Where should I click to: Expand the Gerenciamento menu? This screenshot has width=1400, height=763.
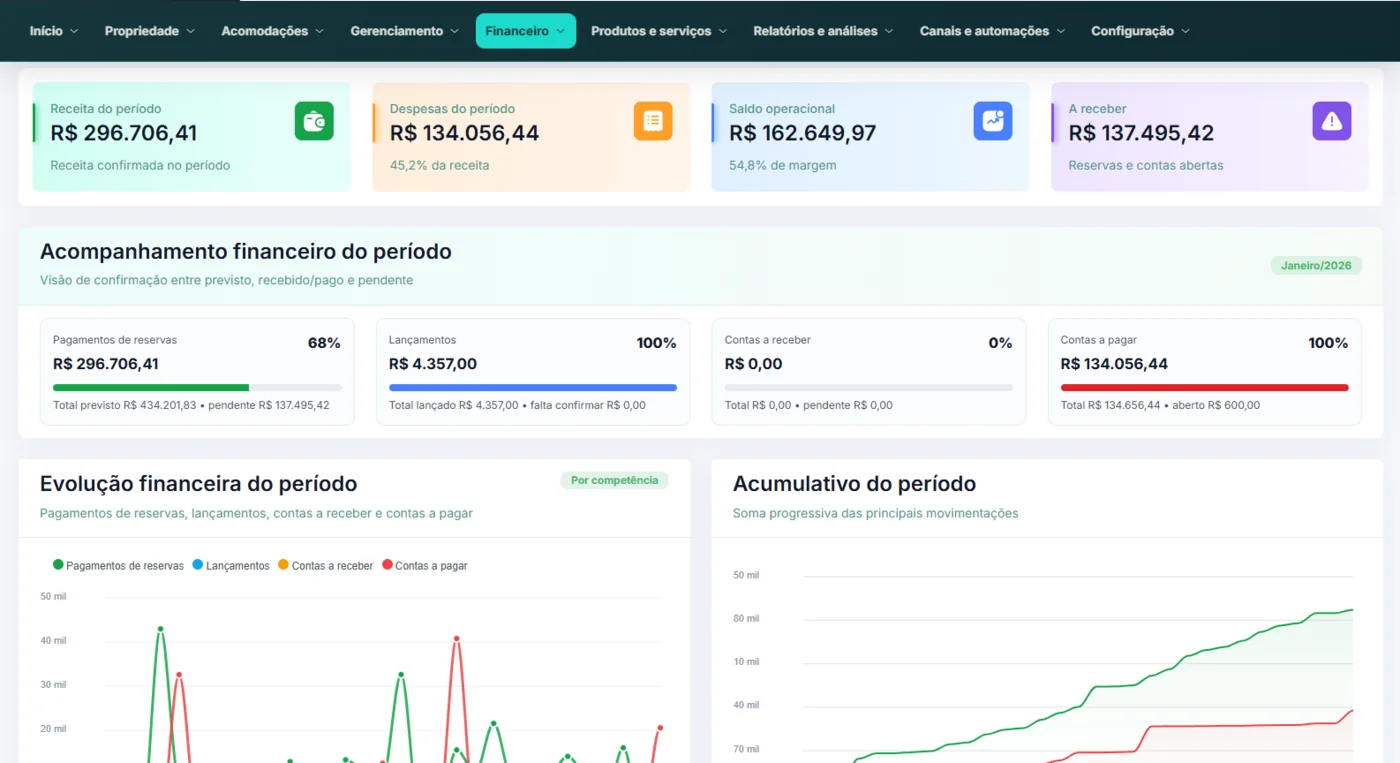click(x=405, y=31)
